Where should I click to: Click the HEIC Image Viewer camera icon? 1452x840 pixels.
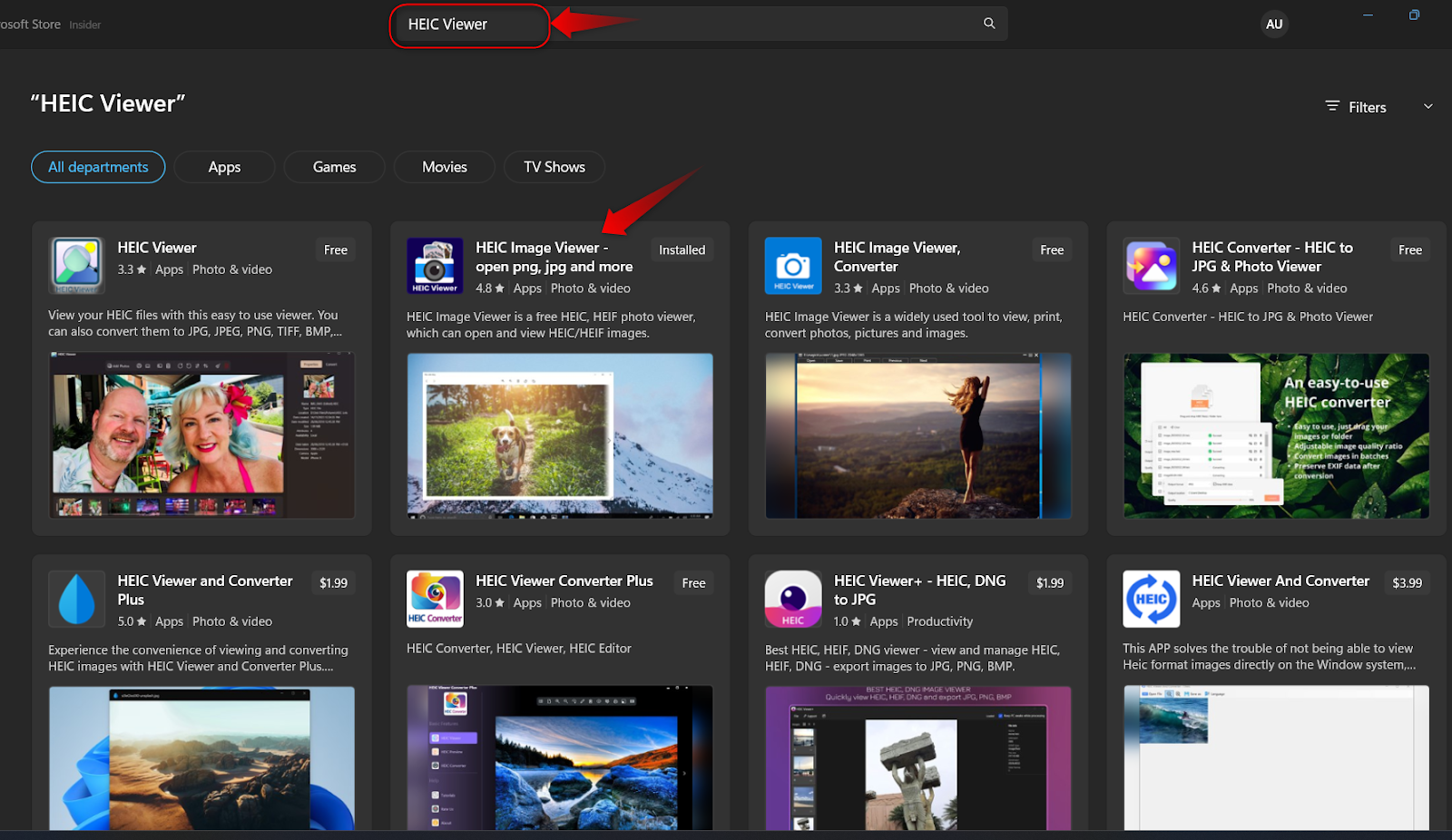point(435,266)
